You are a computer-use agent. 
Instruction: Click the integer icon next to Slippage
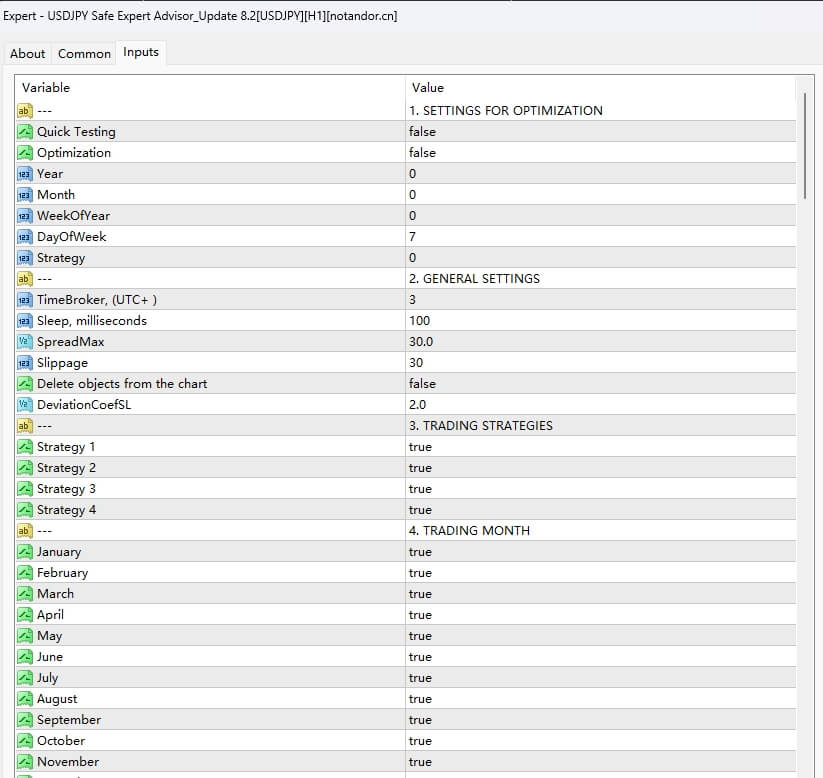point(25,363)
